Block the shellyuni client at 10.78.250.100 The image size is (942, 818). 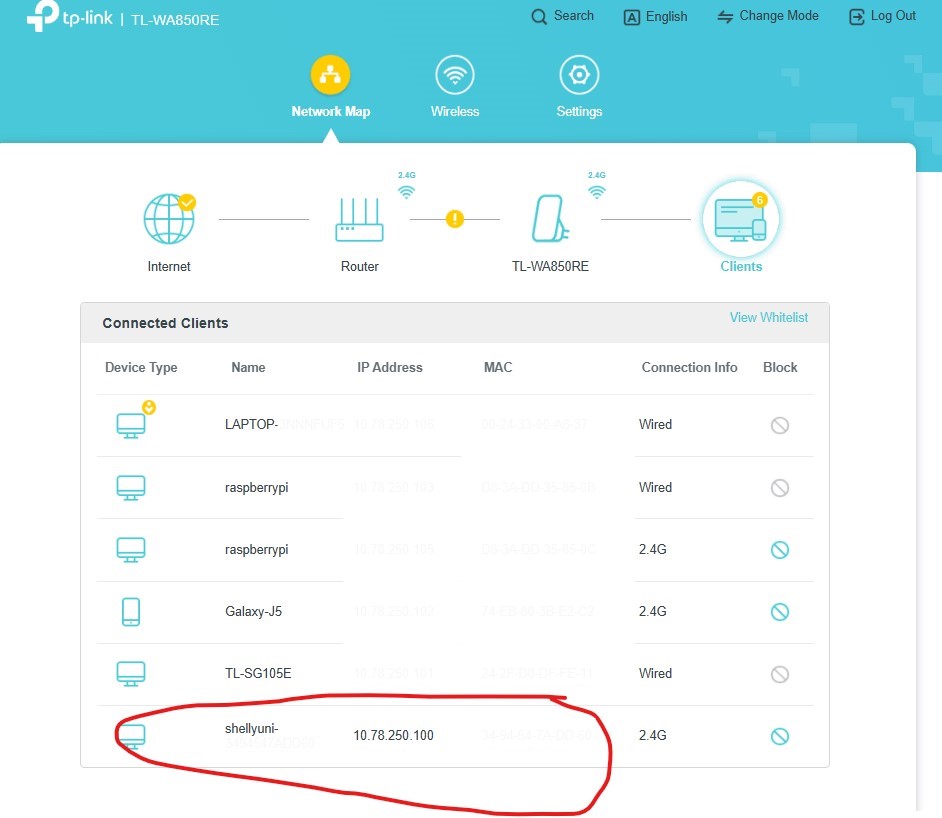(780, 736)
